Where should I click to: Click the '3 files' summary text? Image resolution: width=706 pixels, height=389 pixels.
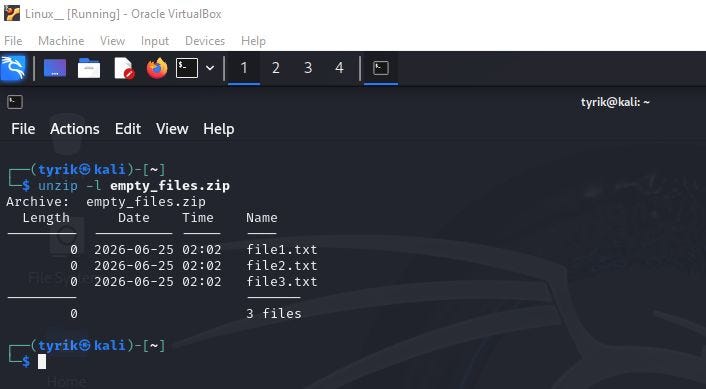coord(274,313)
